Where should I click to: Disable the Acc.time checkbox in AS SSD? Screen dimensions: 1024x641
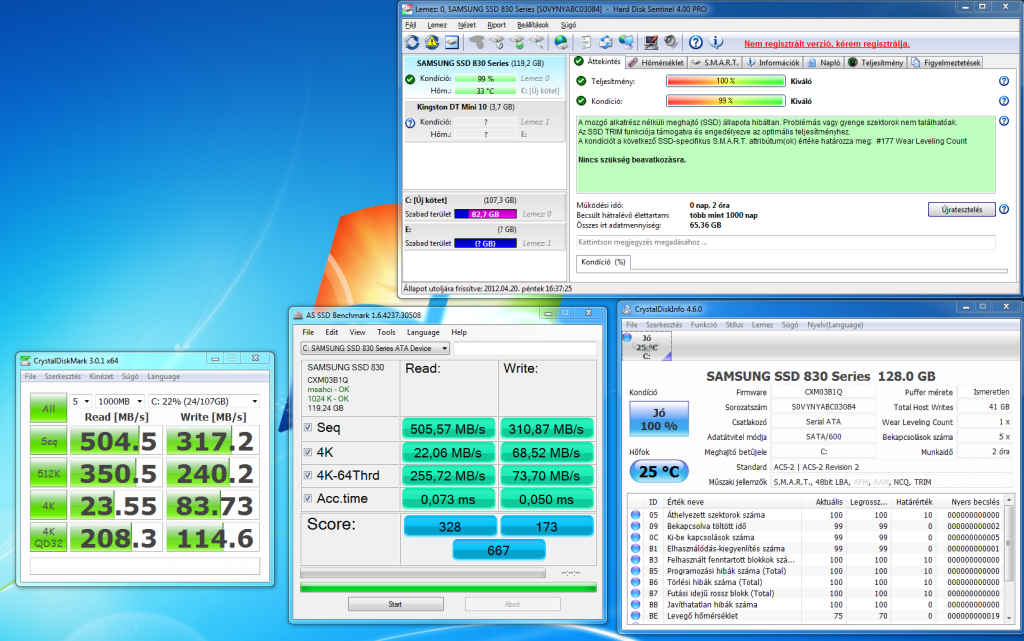pyautogui.click(x=308, y=499)
